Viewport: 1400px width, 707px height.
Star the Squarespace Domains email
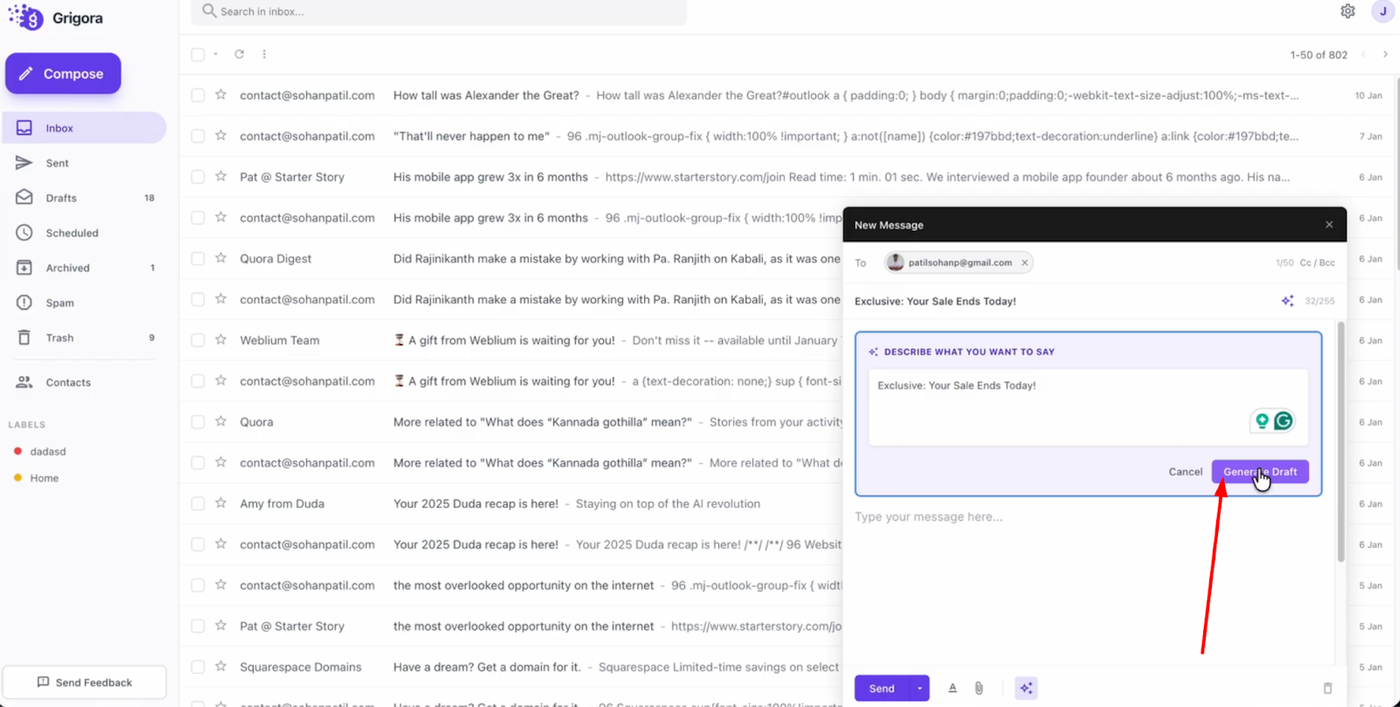tap(221, 666)
